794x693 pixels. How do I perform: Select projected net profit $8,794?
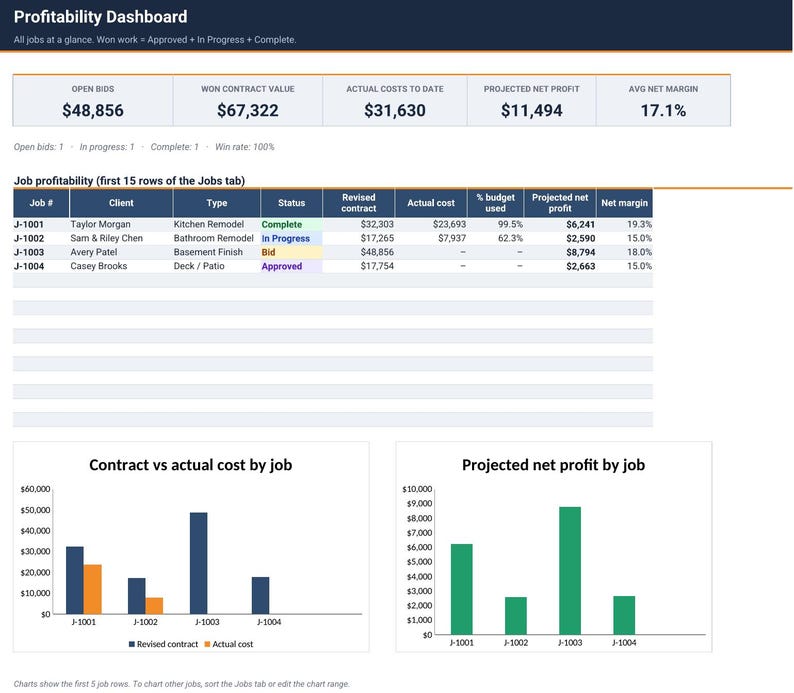pyautogui.click(x=580, y=252)
